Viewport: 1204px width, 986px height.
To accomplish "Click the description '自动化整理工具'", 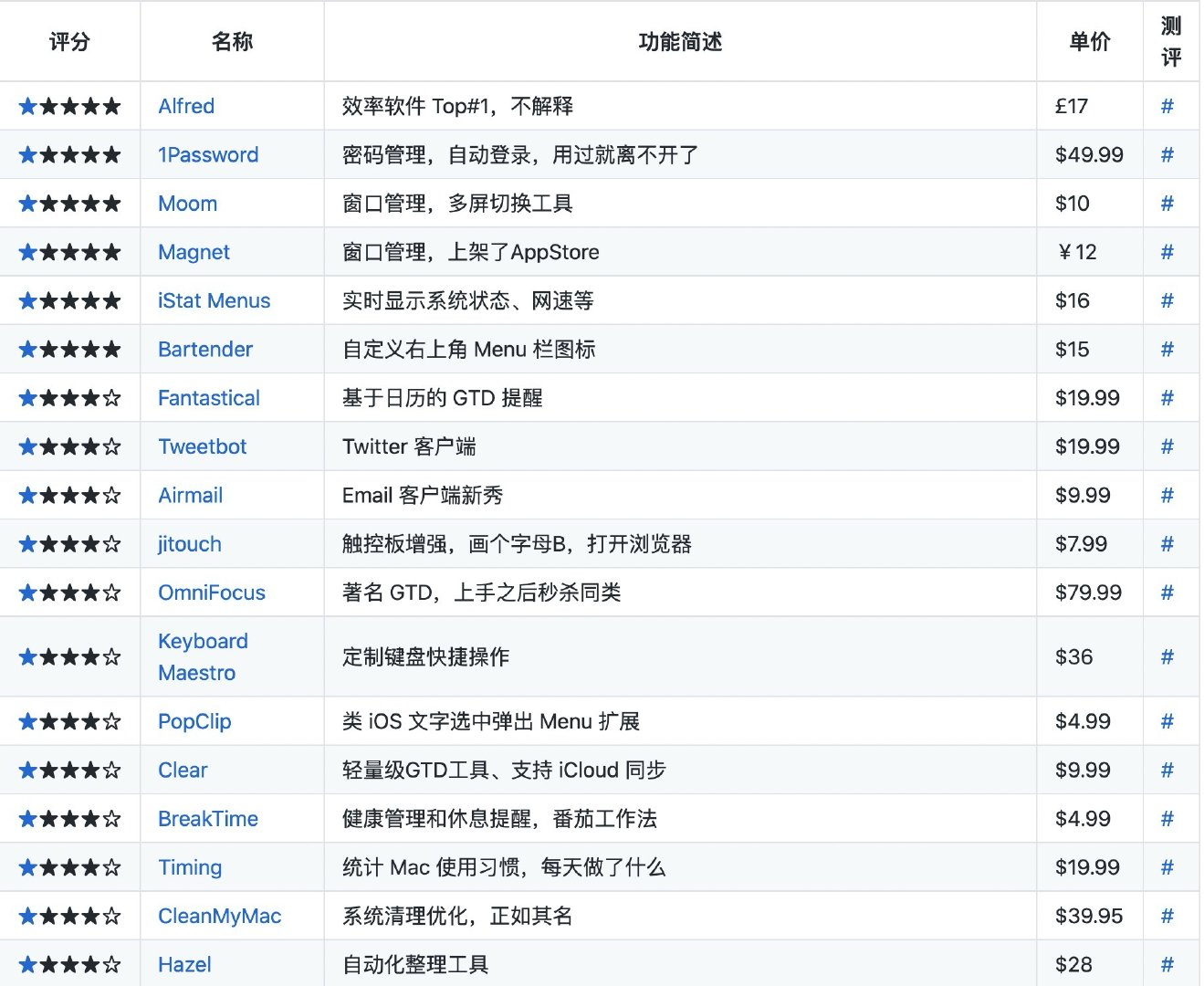I will [415, 964].
